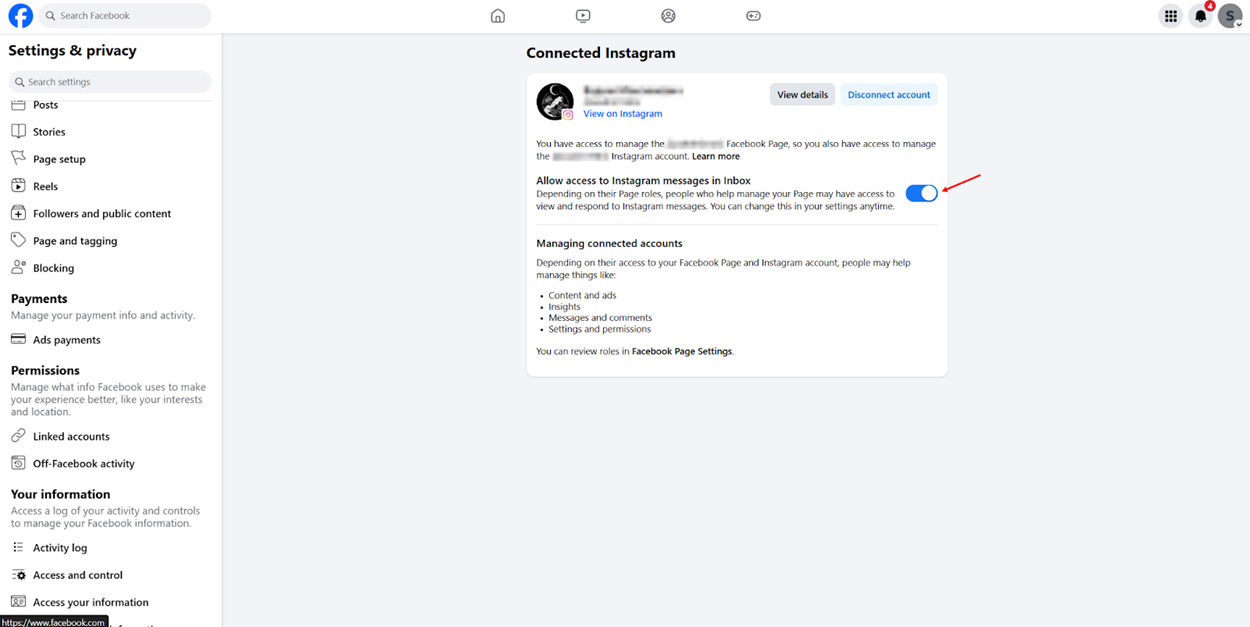Open Facebook Home feed icon
Image resolution: width=1250 pixels, height=627 pixels.
point(497,15)
